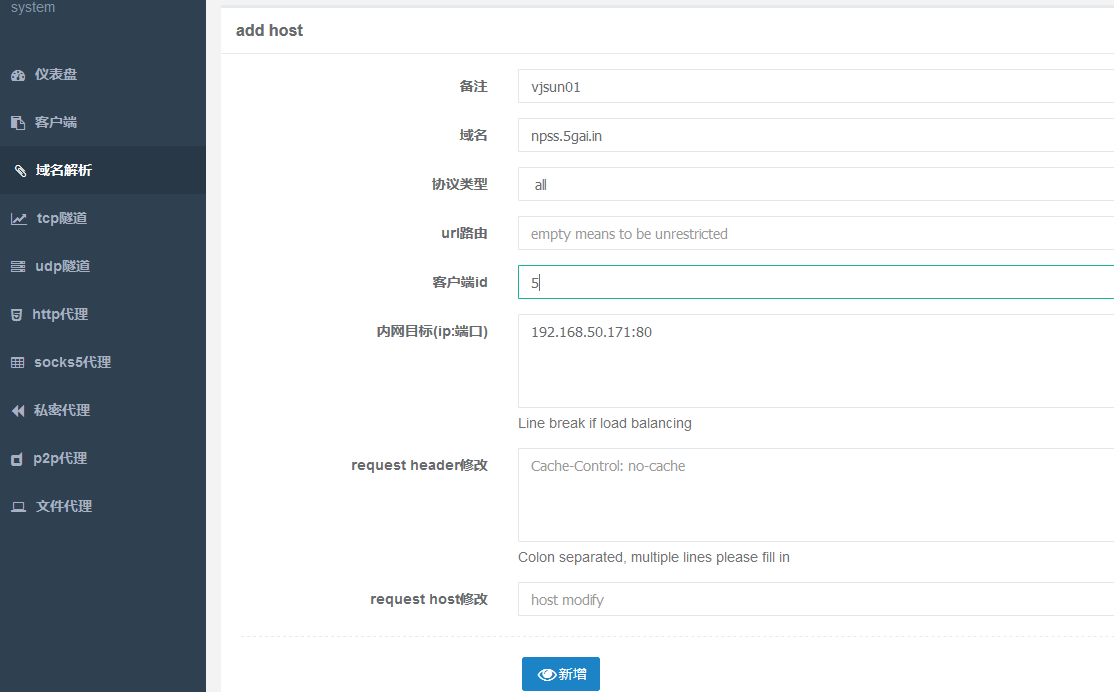
Task: Click the blue 新增 submit button
Action: (x=560, y=674)
